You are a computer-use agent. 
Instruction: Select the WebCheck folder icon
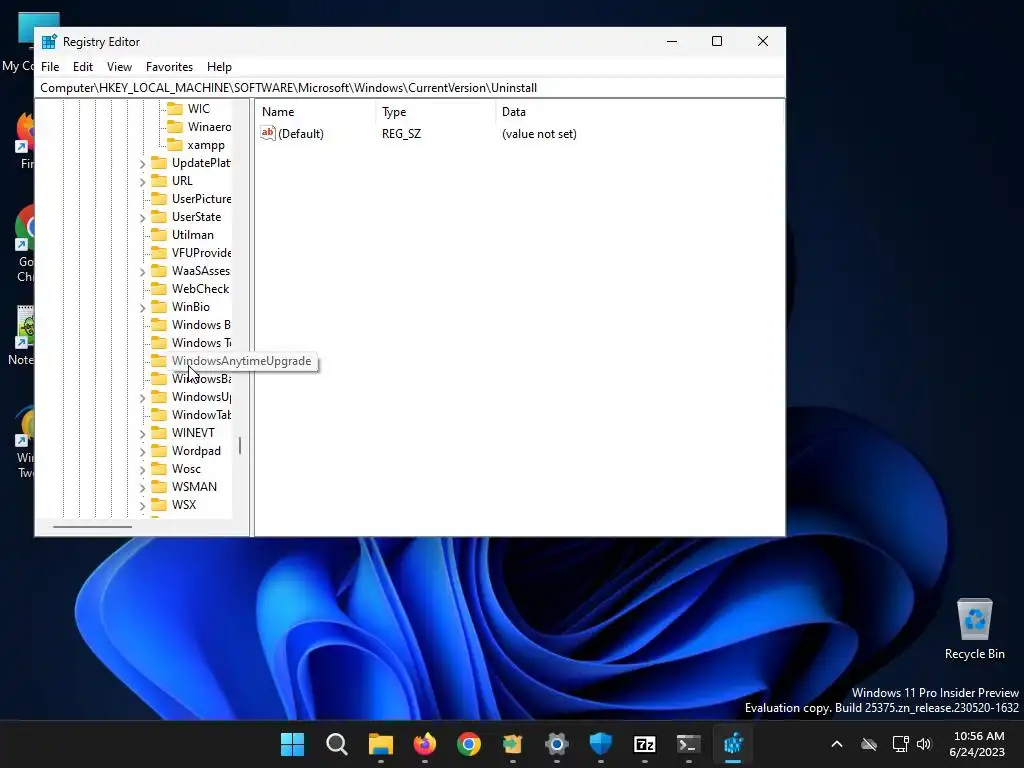(159, 289)
